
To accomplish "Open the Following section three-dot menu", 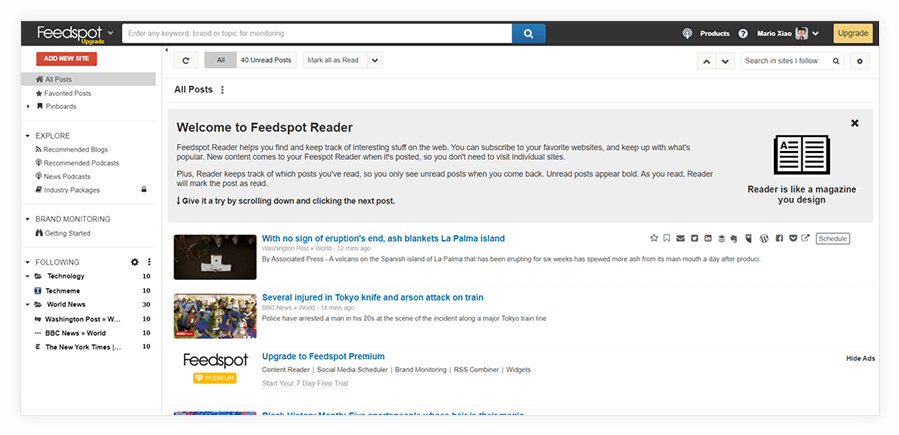I will (x=149, y=262).
